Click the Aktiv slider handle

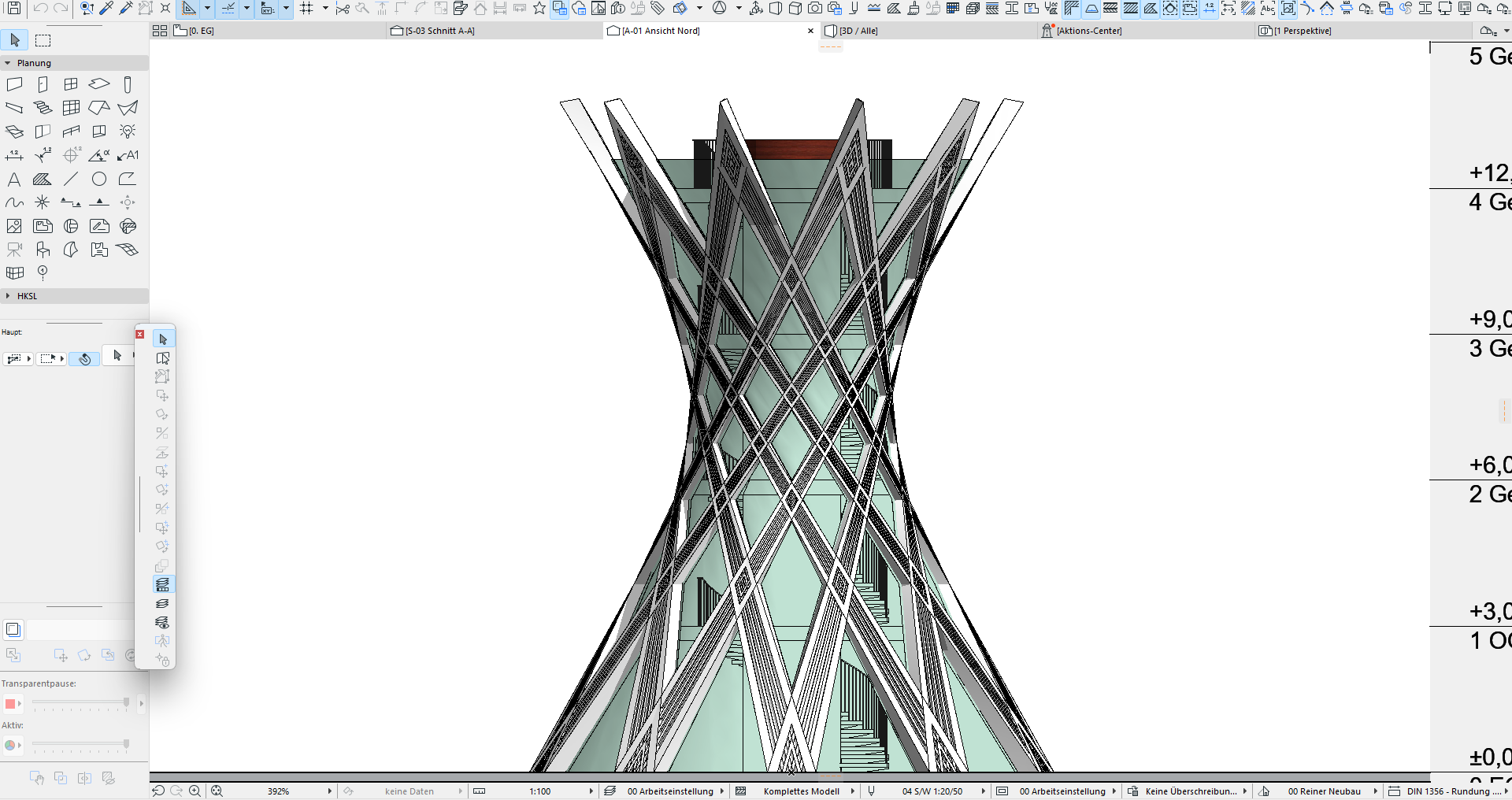point(126,743)
